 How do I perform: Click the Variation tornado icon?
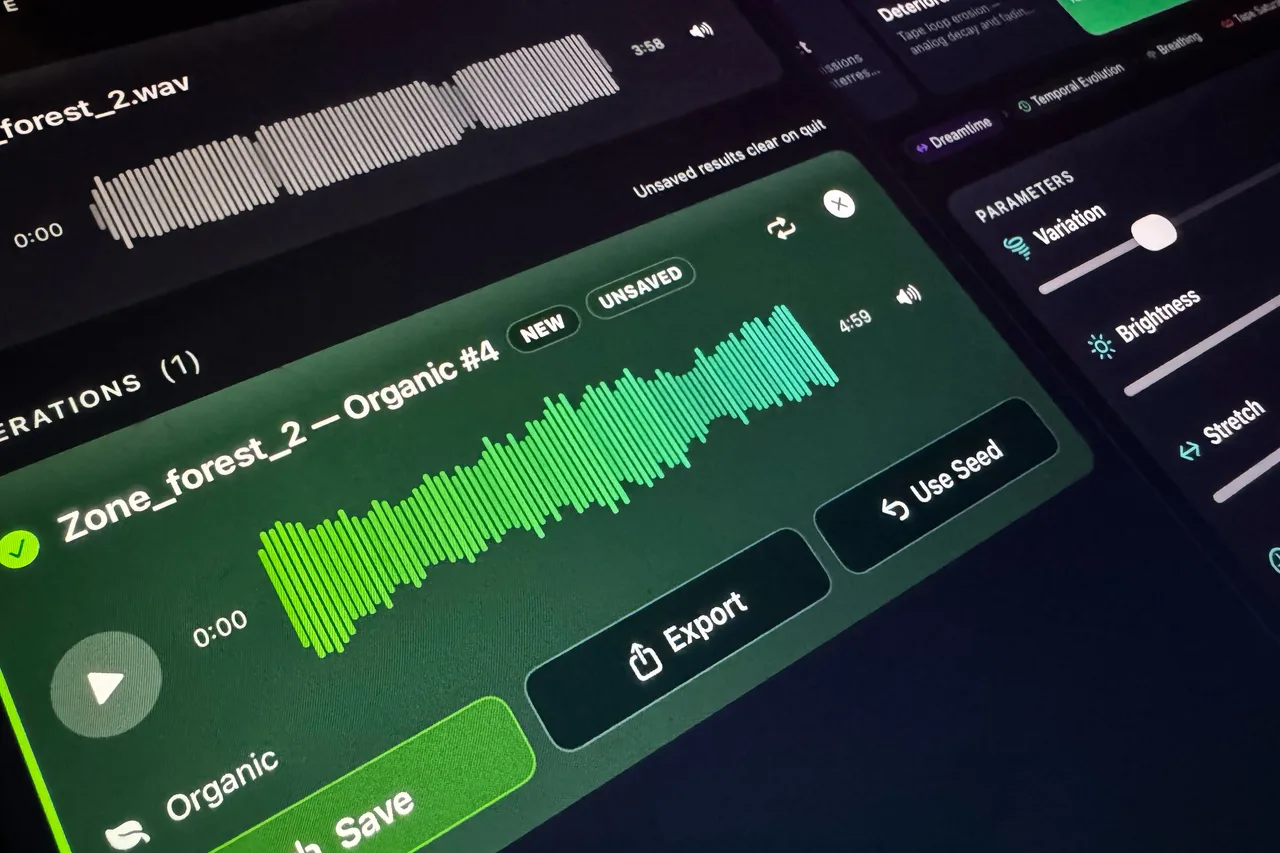[x=1016, y=246]
